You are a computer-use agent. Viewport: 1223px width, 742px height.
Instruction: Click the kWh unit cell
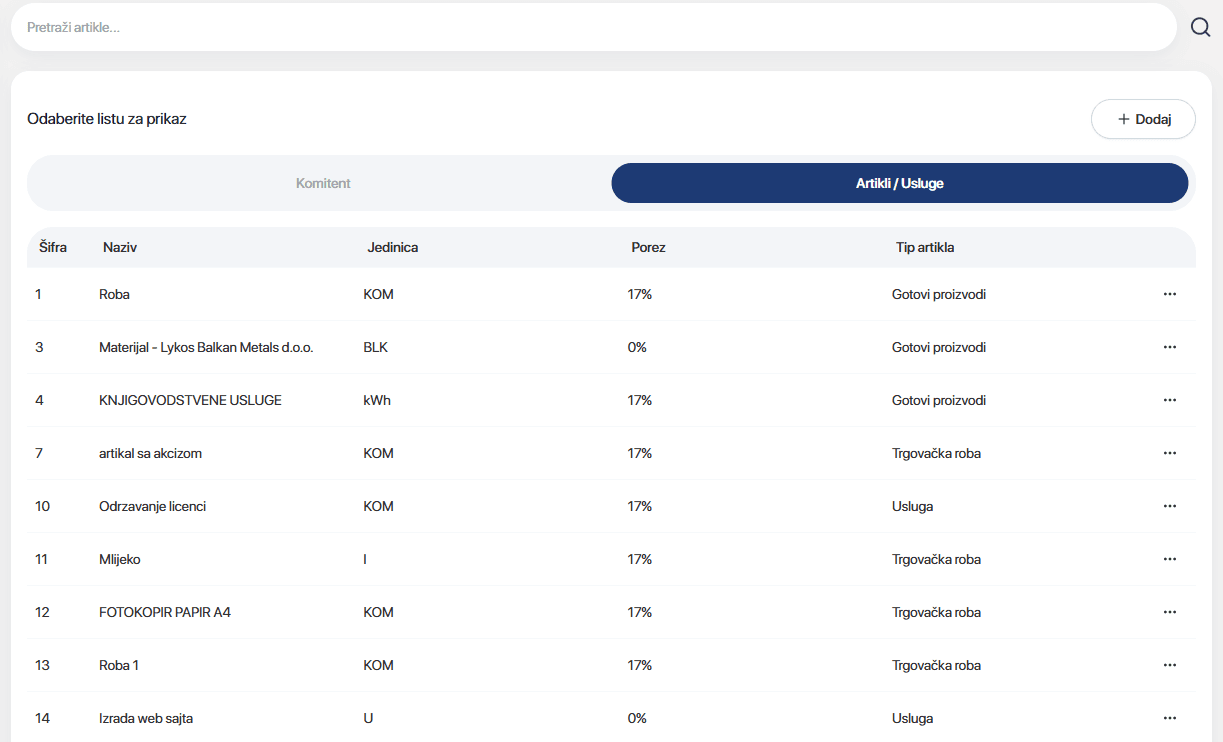coord(377,400)
